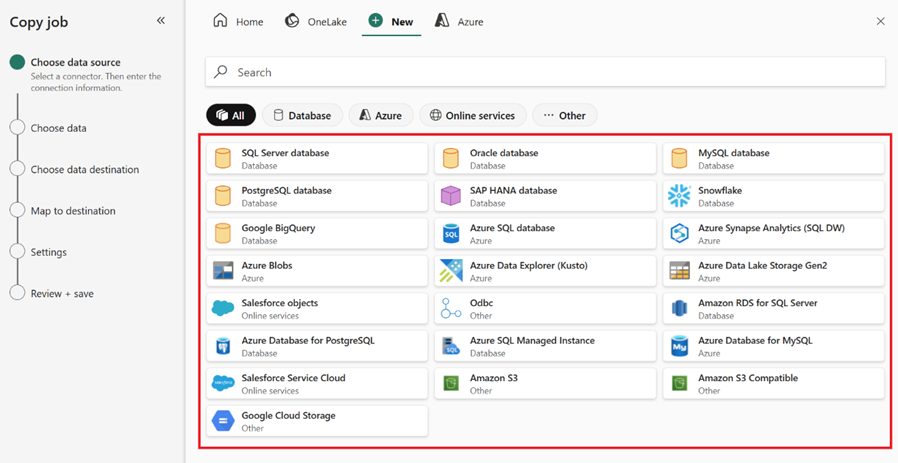This screenshot has width=898, height=463.
Task: Click the Azure Database for PostgreSQL icon
Action: (x=222, y=346)
